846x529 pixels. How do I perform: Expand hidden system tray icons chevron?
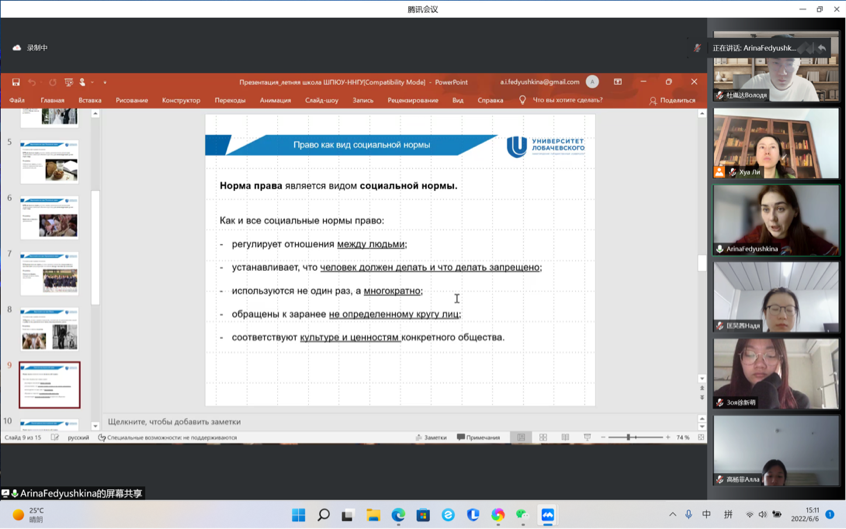[x=672, y=515]
